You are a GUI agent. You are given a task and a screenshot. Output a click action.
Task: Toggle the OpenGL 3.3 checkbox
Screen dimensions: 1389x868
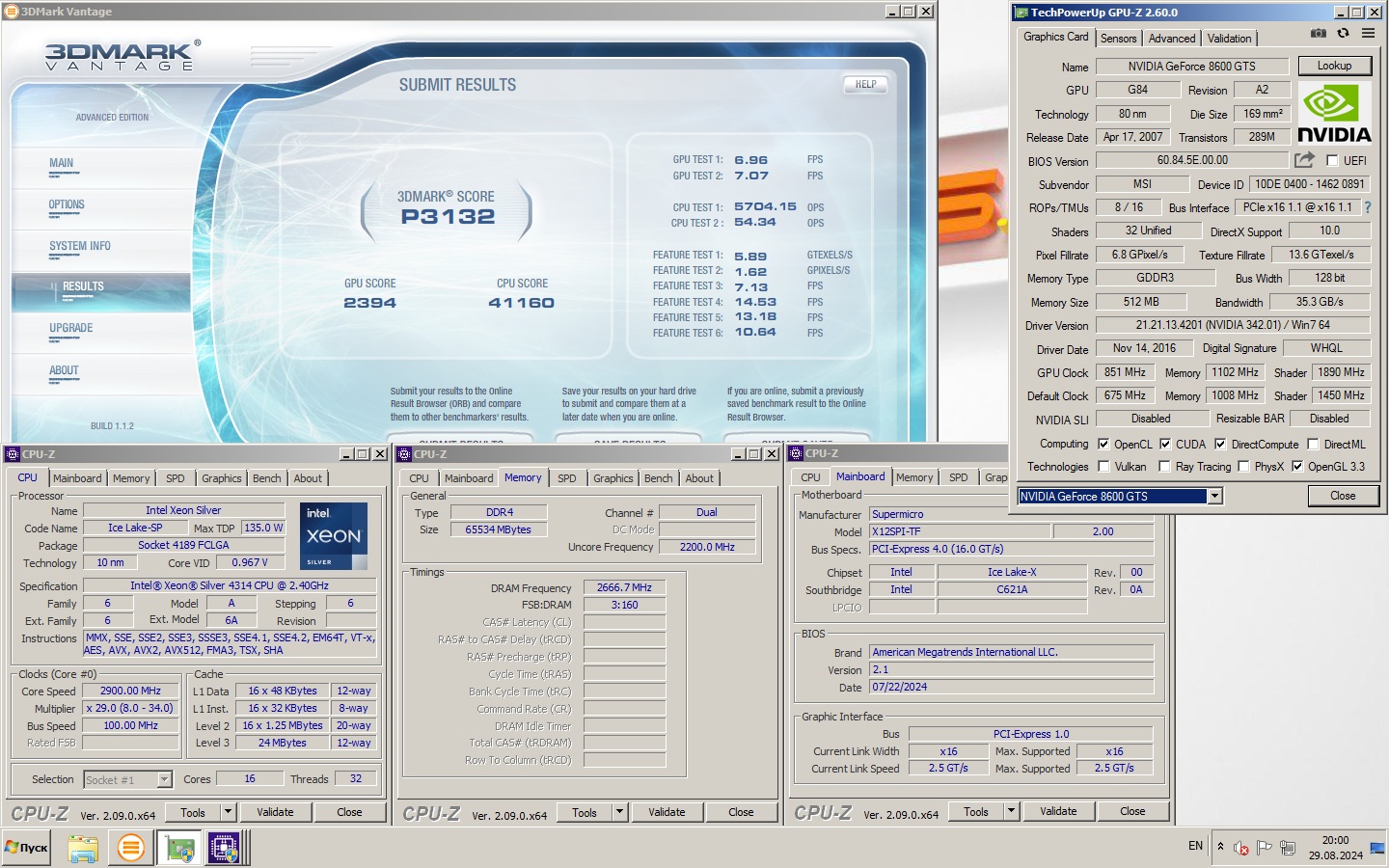point(1298,467)
